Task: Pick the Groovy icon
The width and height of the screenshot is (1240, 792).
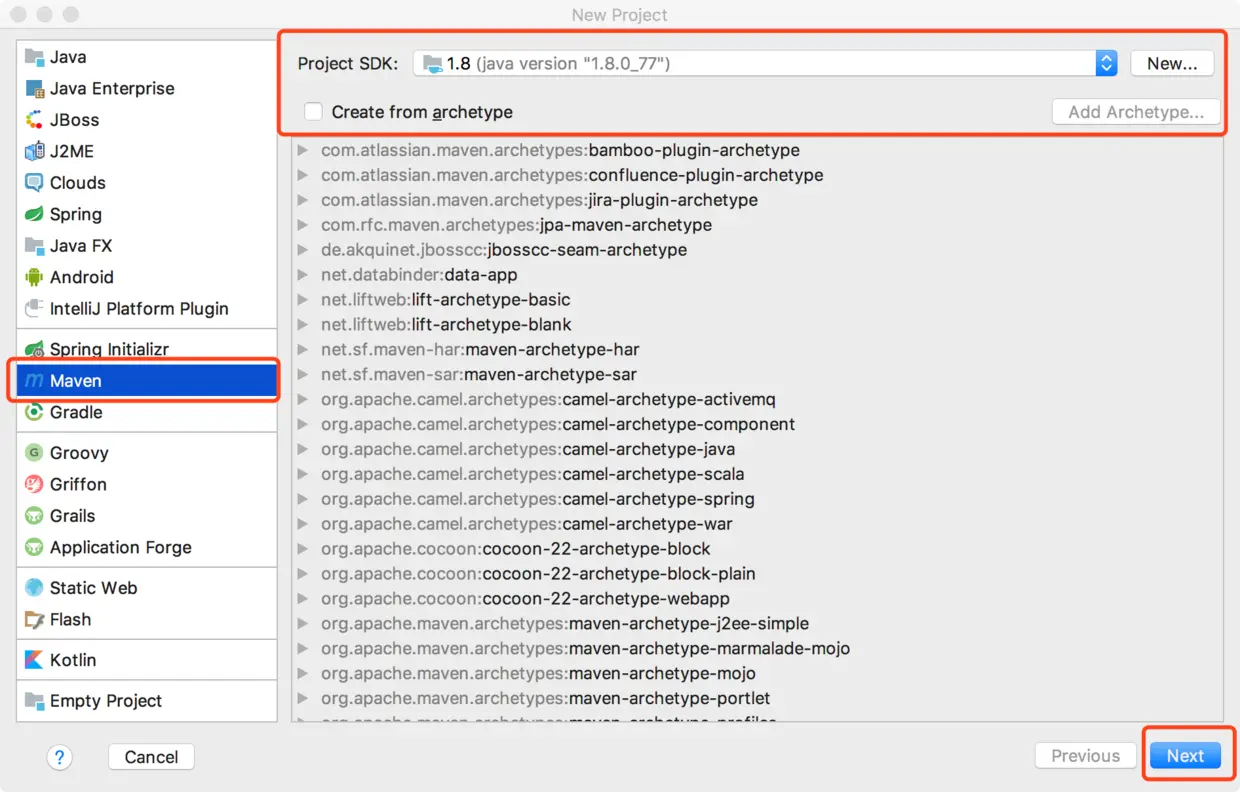Action: pyautogui.click(x=34, y=453)
